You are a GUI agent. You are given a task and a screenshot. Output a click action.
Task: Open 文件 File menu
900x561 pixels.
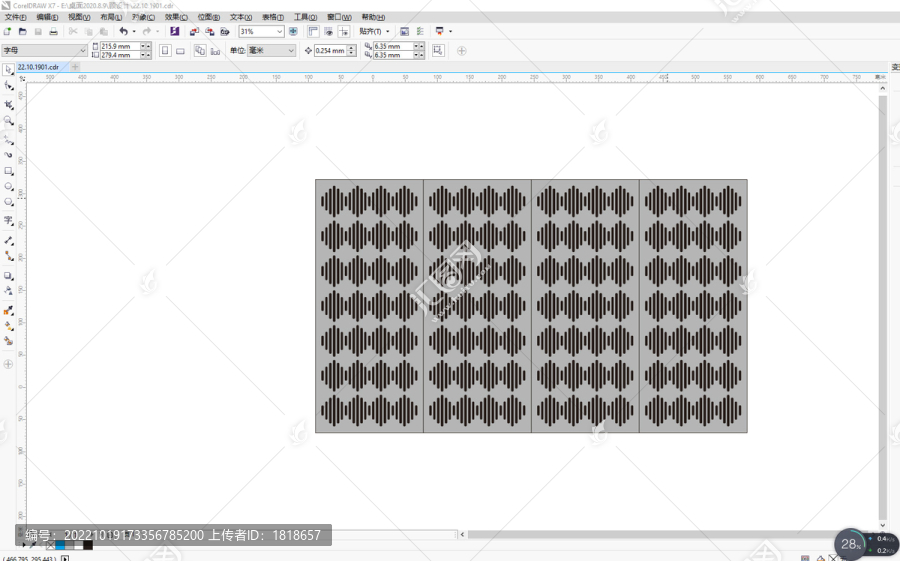(x=15, y=17)
